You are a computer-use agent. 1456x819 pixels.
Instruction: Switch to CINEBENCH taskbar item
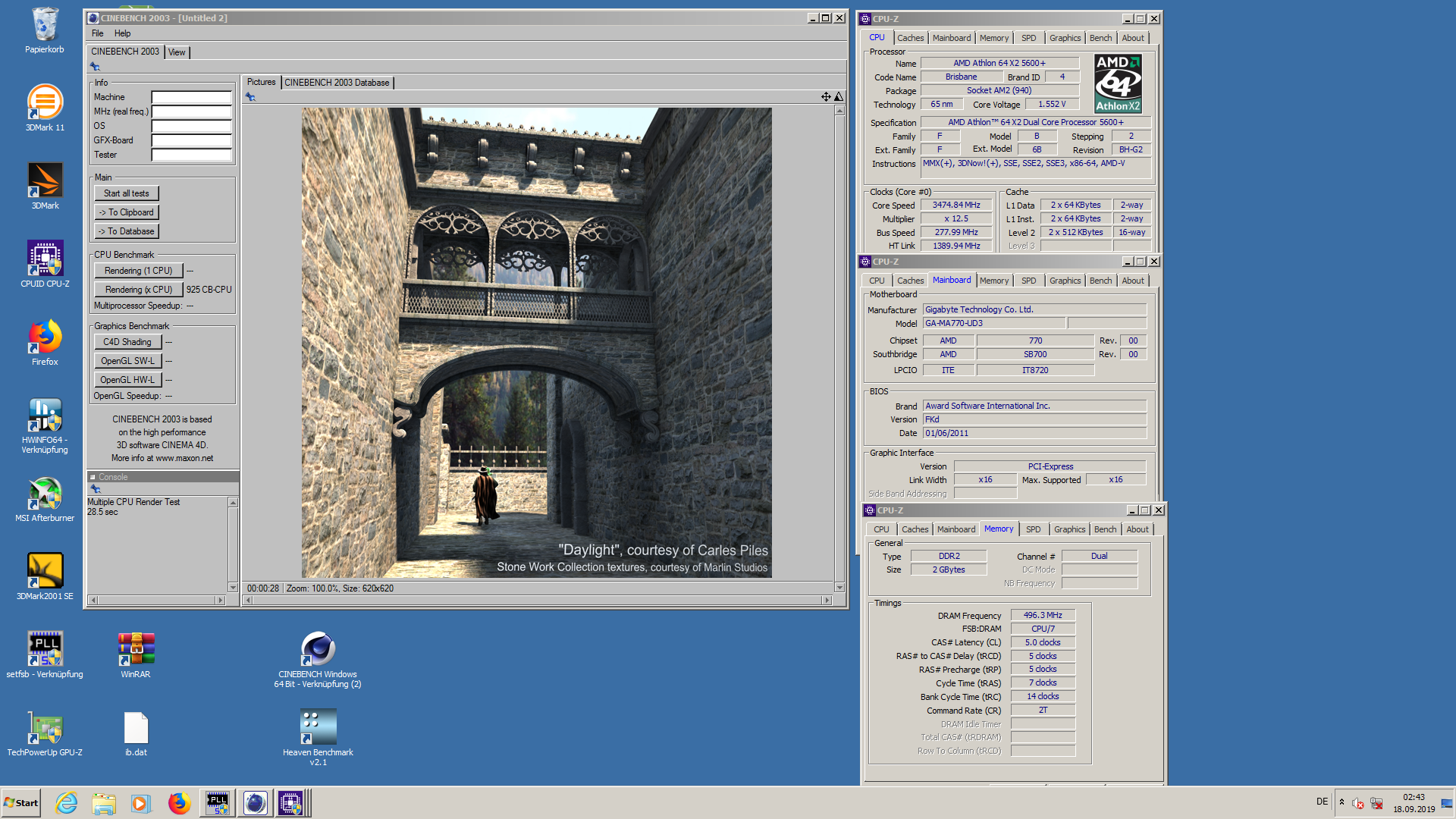[255, 803]
